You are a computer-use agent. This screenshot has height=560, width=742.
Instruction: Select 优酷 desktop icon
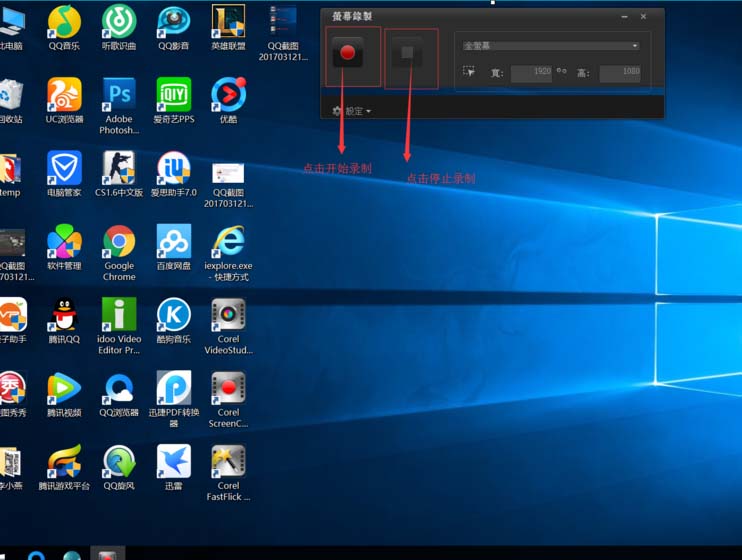[229, 101]
